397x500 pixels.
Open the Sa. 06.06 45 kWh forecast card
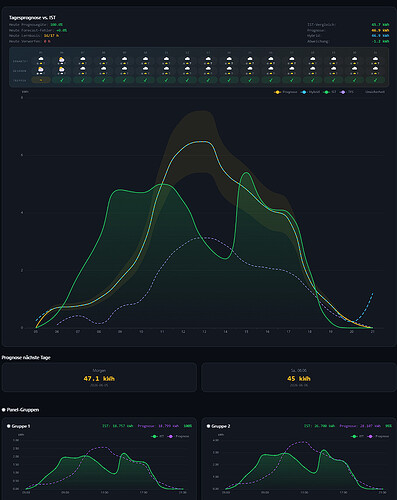299,377
